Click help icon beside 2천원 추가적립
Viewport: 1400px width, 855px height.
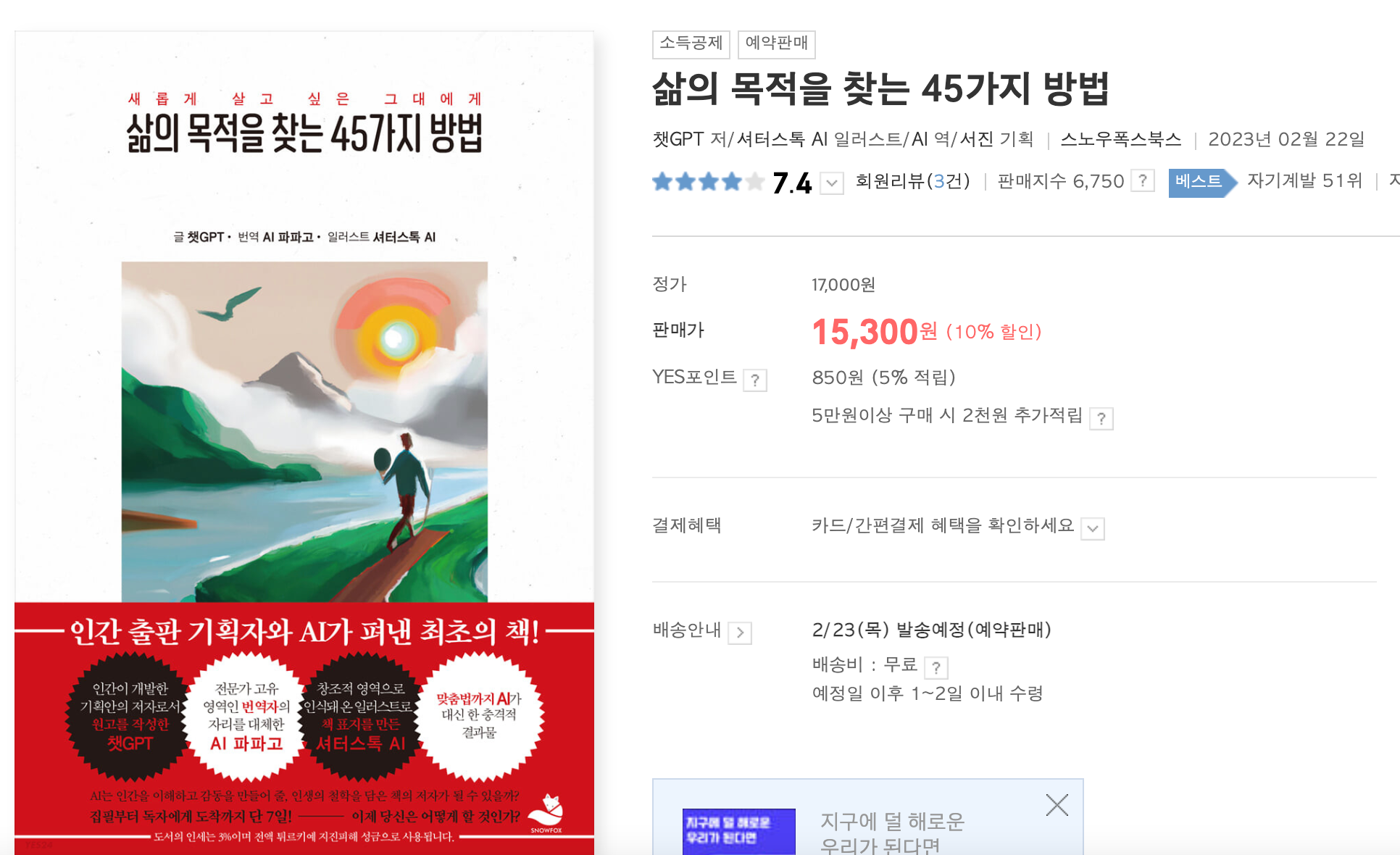1101,418
